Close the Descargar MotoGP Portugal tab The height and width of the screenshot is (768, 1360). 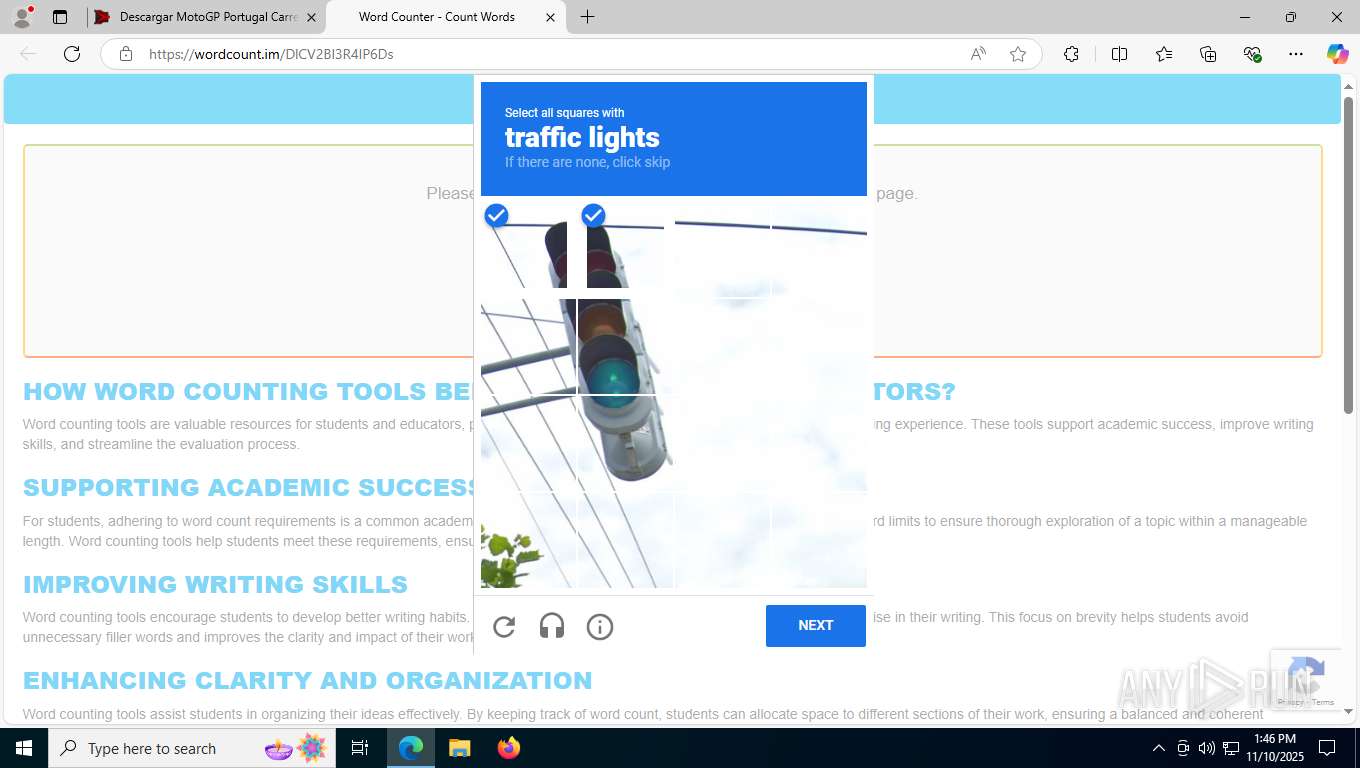(x=311, y=17)
